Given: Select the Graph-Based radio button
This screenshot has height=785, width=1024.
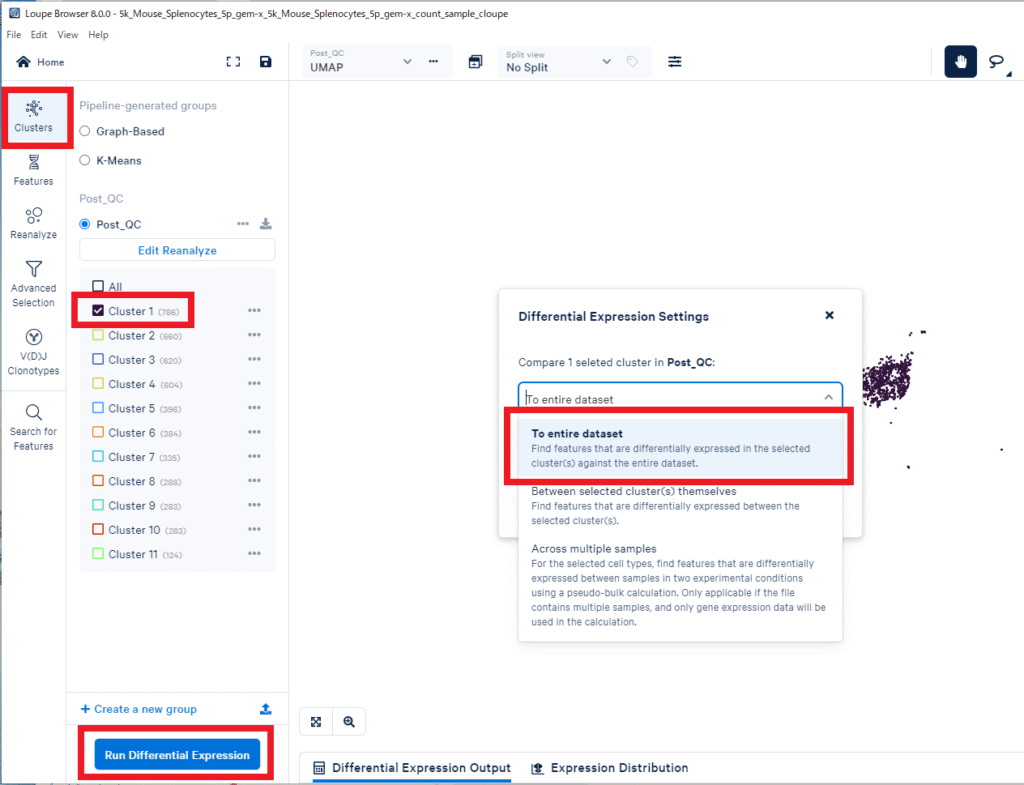Looking at the screenshot, I should point(85,131).
